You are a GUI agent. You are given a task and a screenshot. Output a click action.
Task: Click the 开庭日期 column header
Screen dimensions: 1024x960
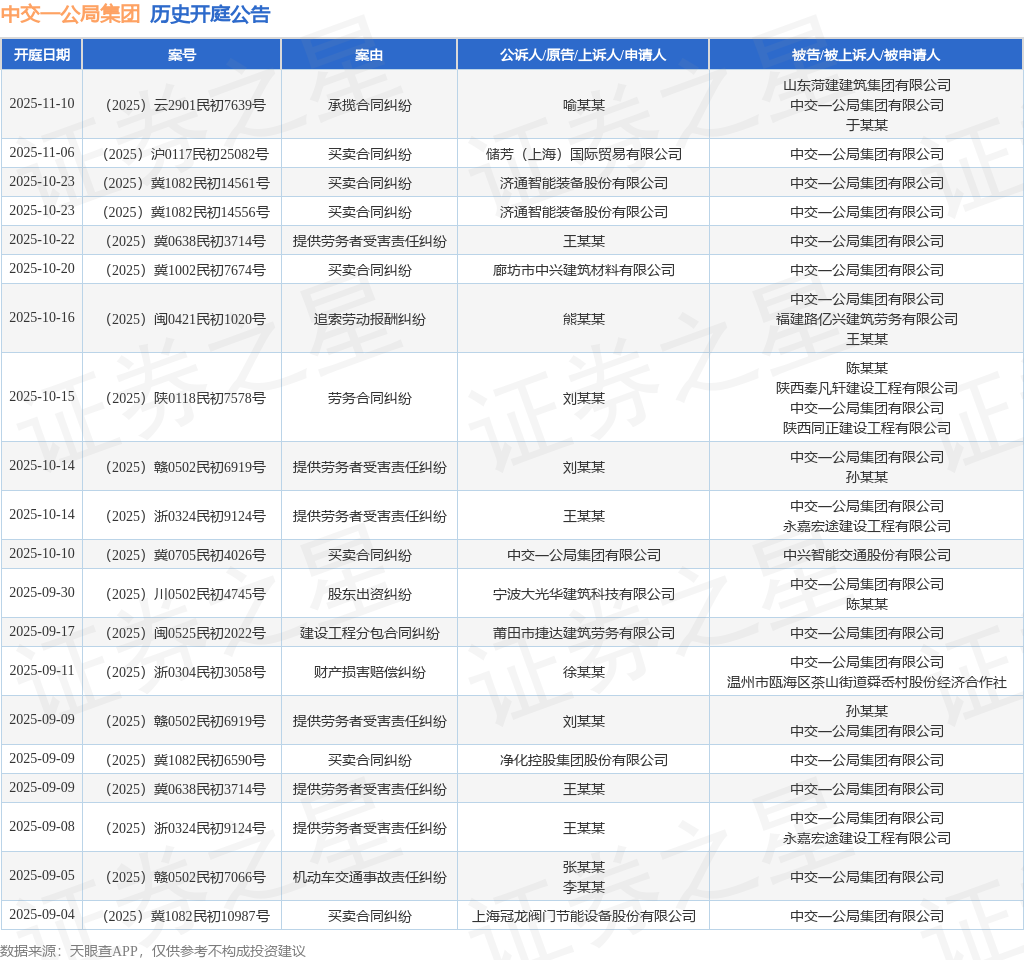coord(42,55)
